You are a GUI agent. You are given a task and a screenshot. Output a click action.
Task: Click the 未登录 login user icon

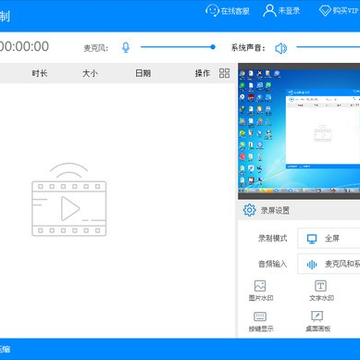(269, 11)
